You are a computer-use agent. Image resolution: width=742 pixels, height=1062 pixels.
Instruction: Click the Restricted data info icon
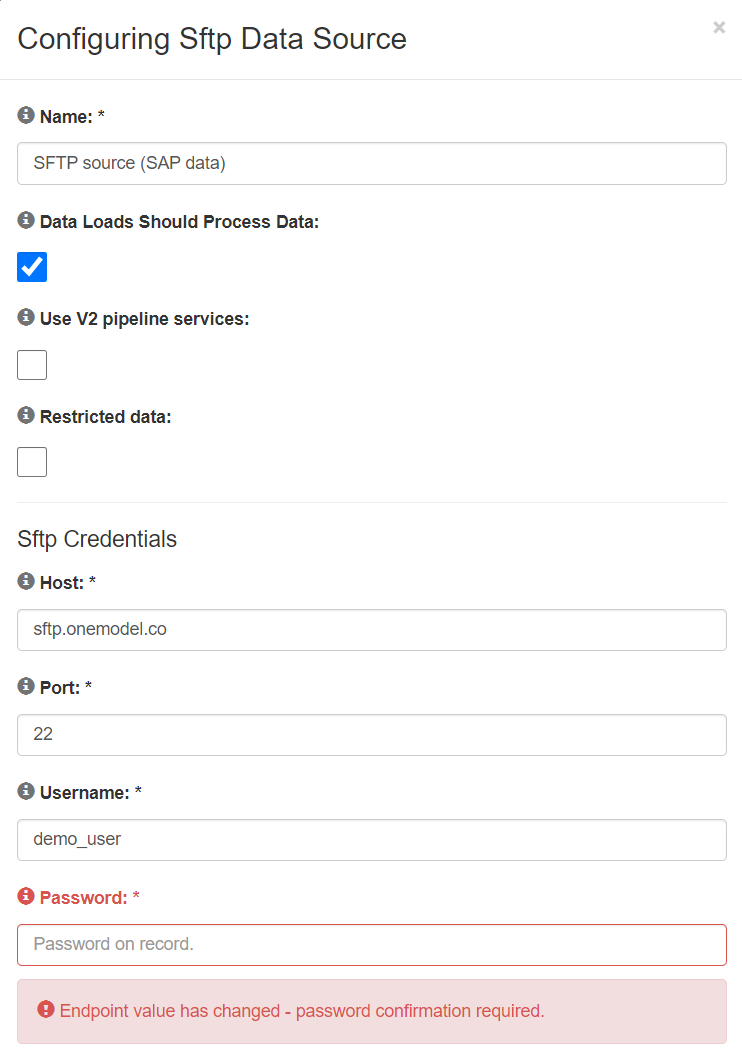(x=26, y=415)
